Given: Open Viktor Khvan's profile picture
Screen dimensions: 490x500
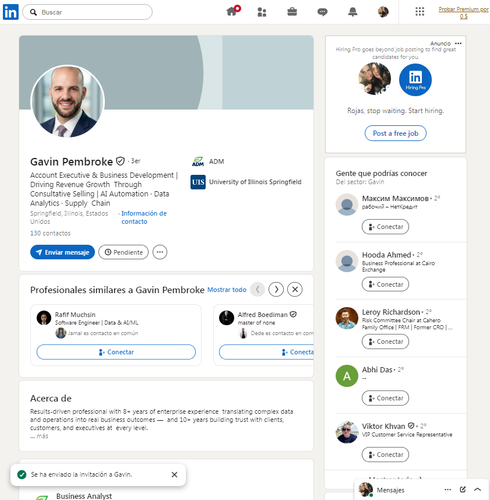Looking at the screenshot, I should pyautogui.click(x=347, y=432).
